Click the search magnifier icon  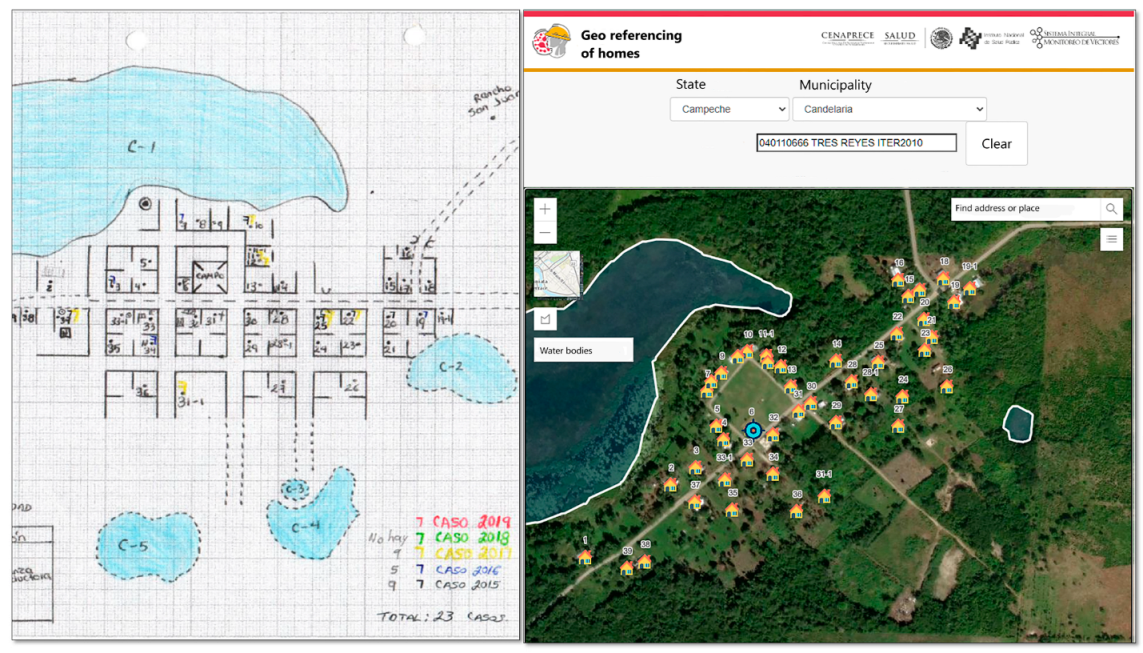[x=1111, y=209]
